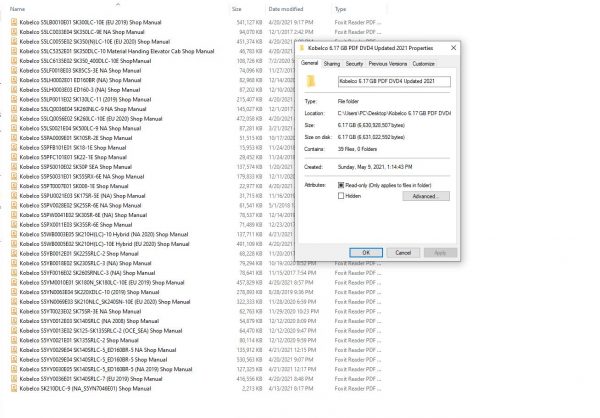The width and height of the screenshot is (600, 418).
Task: Click PDF icon of SK260NLC-9 NA manual
Action: click(14, 109)
